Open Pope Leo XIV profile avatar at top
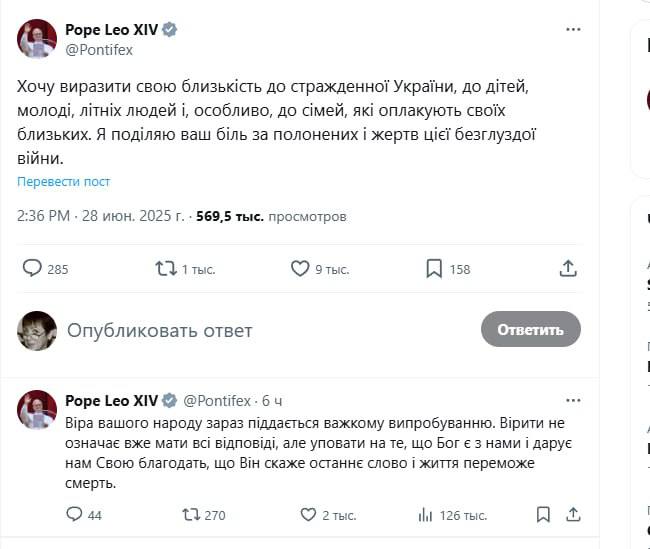The height and width of the screenshot is (549, 650). pos(37,38)
